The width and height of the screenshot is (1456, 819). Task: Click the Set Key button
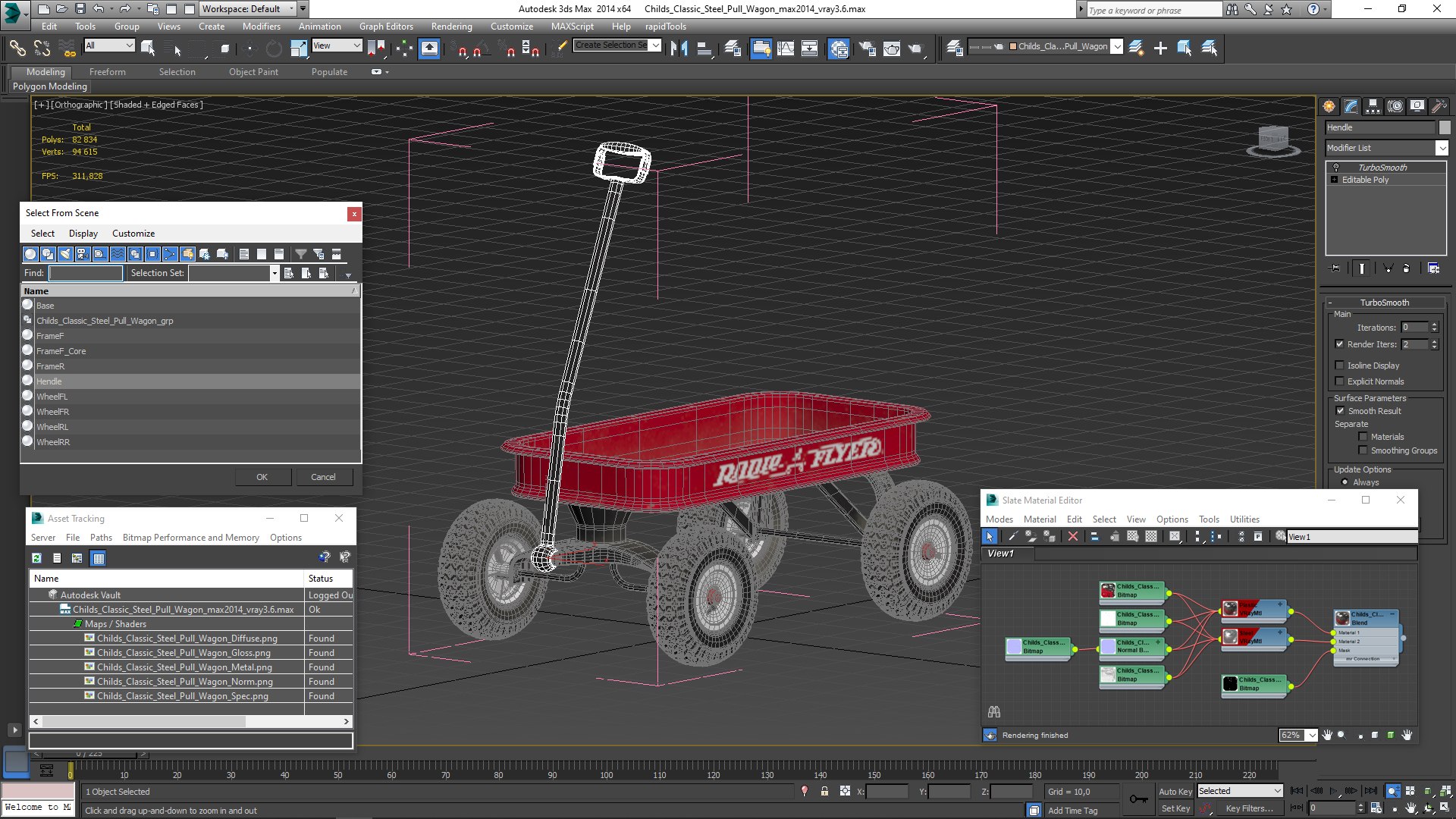(1175, 808)
